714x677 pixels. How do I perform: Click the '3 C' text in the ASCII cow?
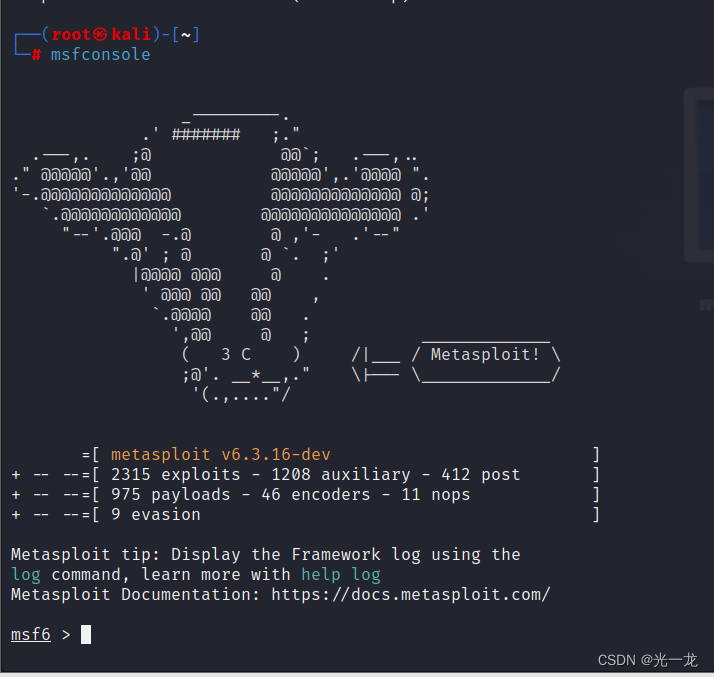coord(236,355)
